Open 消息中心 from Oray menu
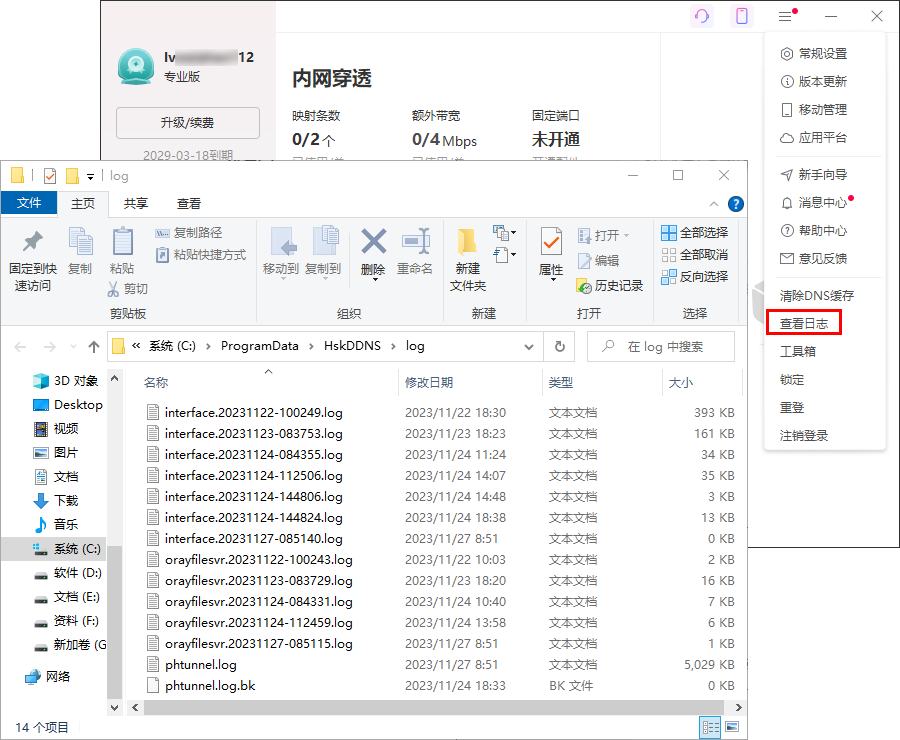 point(814,203)
